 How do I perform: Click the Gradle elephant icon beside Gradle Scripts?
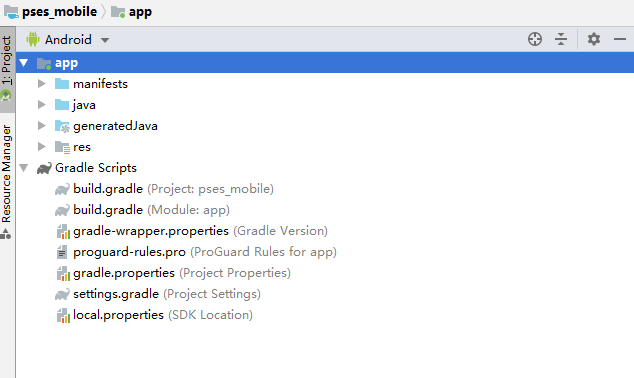[x=44, y=168]
